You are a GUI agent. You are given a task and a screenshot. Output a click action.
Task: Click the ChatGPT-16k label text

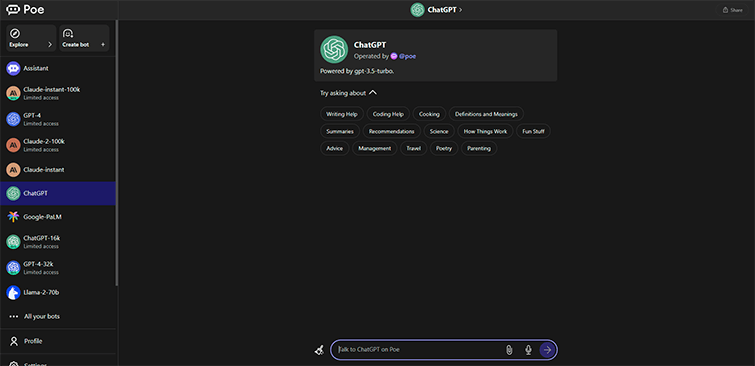(x=42, y=238)
